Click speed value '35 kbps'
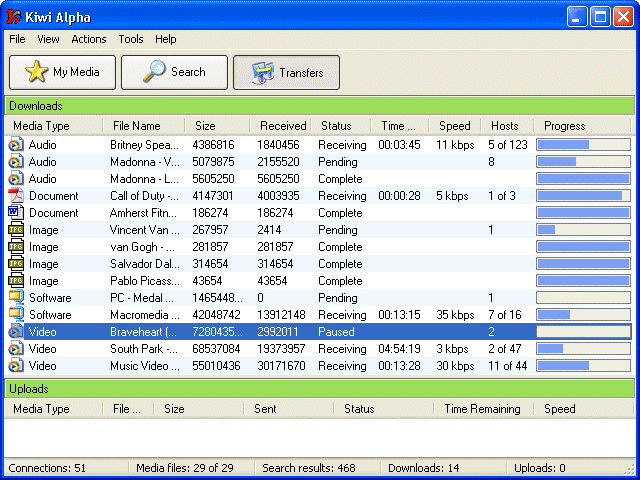640x480 pixels. click(x=455, y=315)
